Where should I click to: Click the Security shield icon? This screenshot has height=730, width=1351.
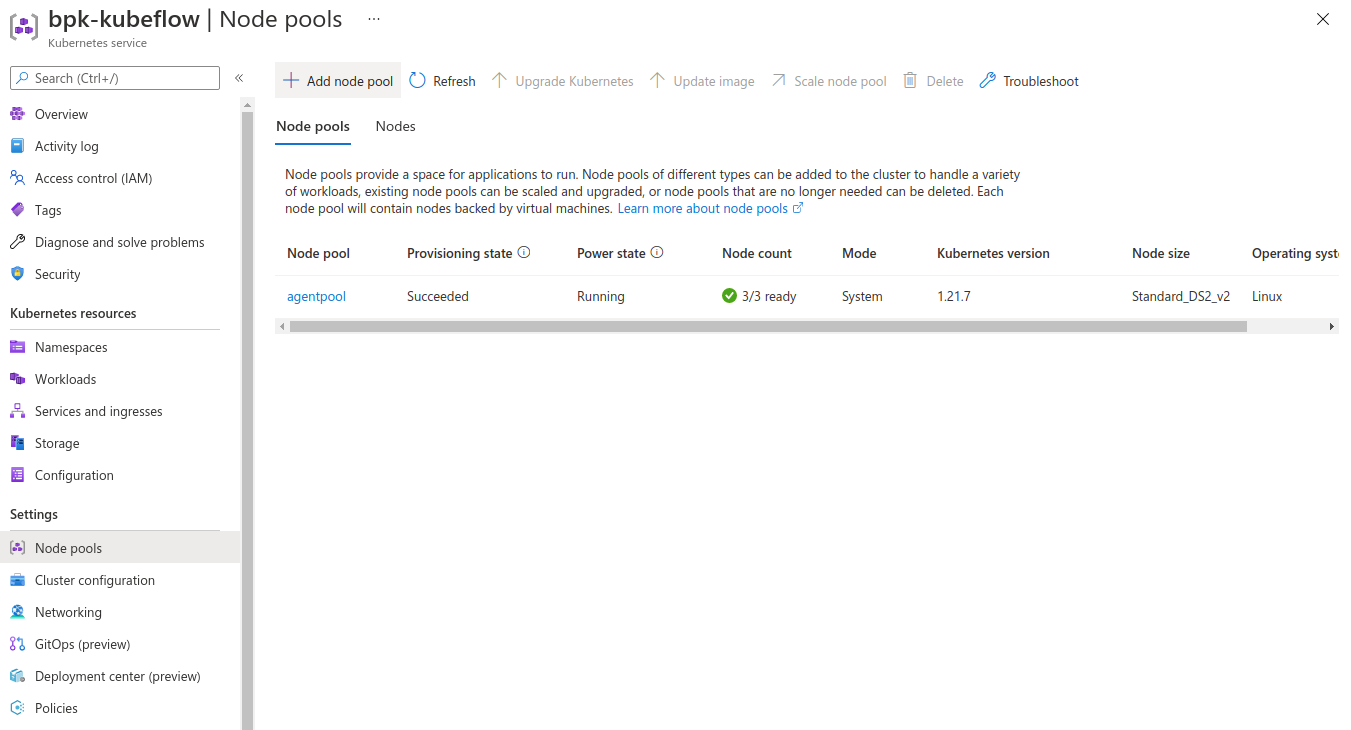point(17,274)
